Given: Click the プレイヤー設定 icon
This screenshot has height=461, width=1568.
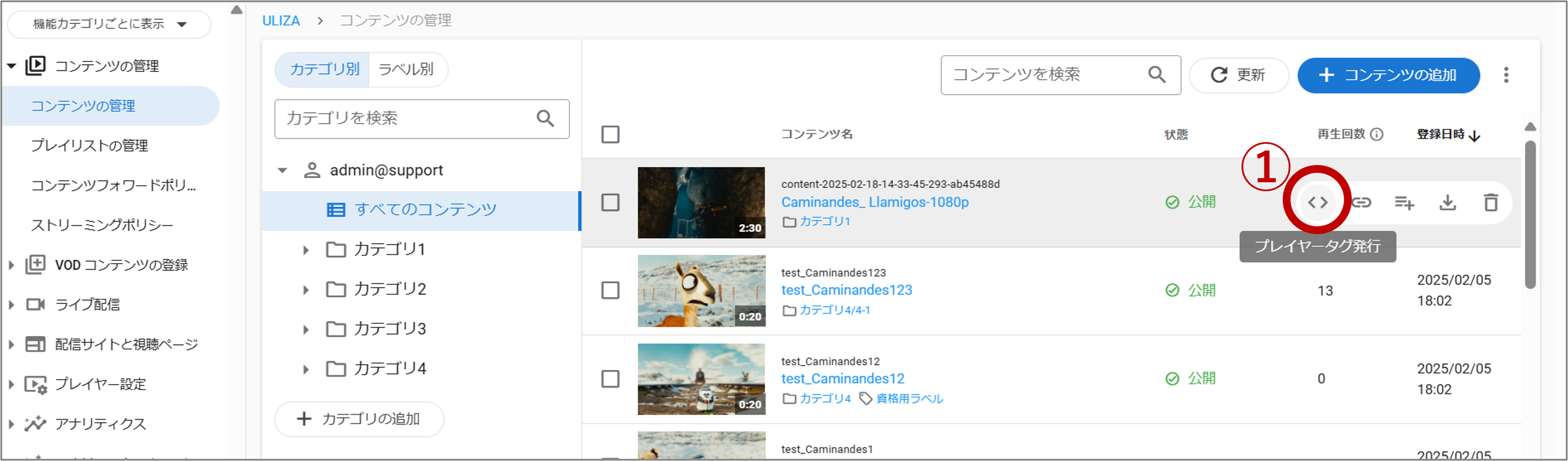Looking at the screenshot, I should [35, 384].
